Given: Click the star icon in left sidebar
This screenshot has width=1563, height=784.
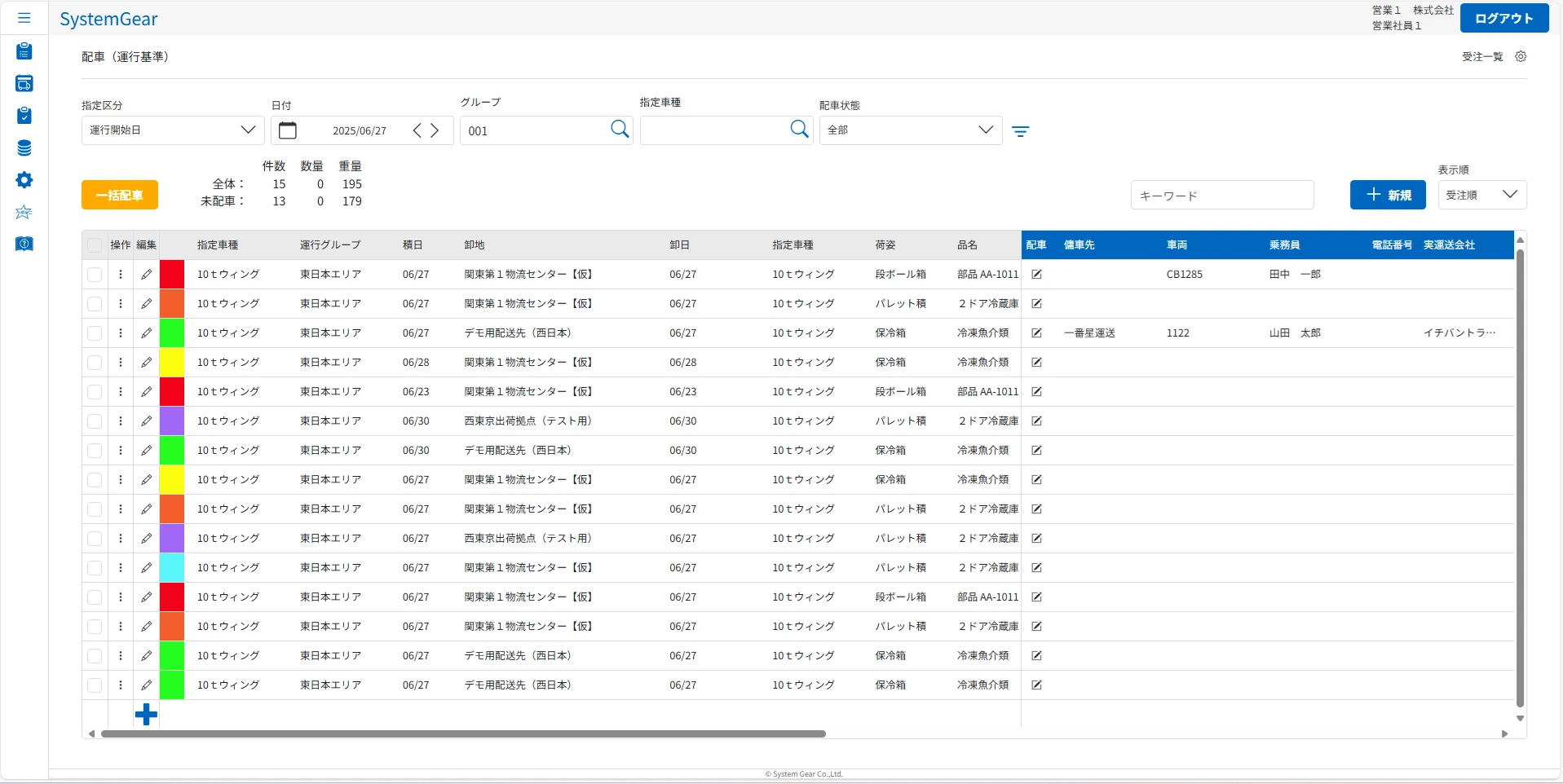Looking at the screenshot, I should pyautogui.click(x=24, y=212).
